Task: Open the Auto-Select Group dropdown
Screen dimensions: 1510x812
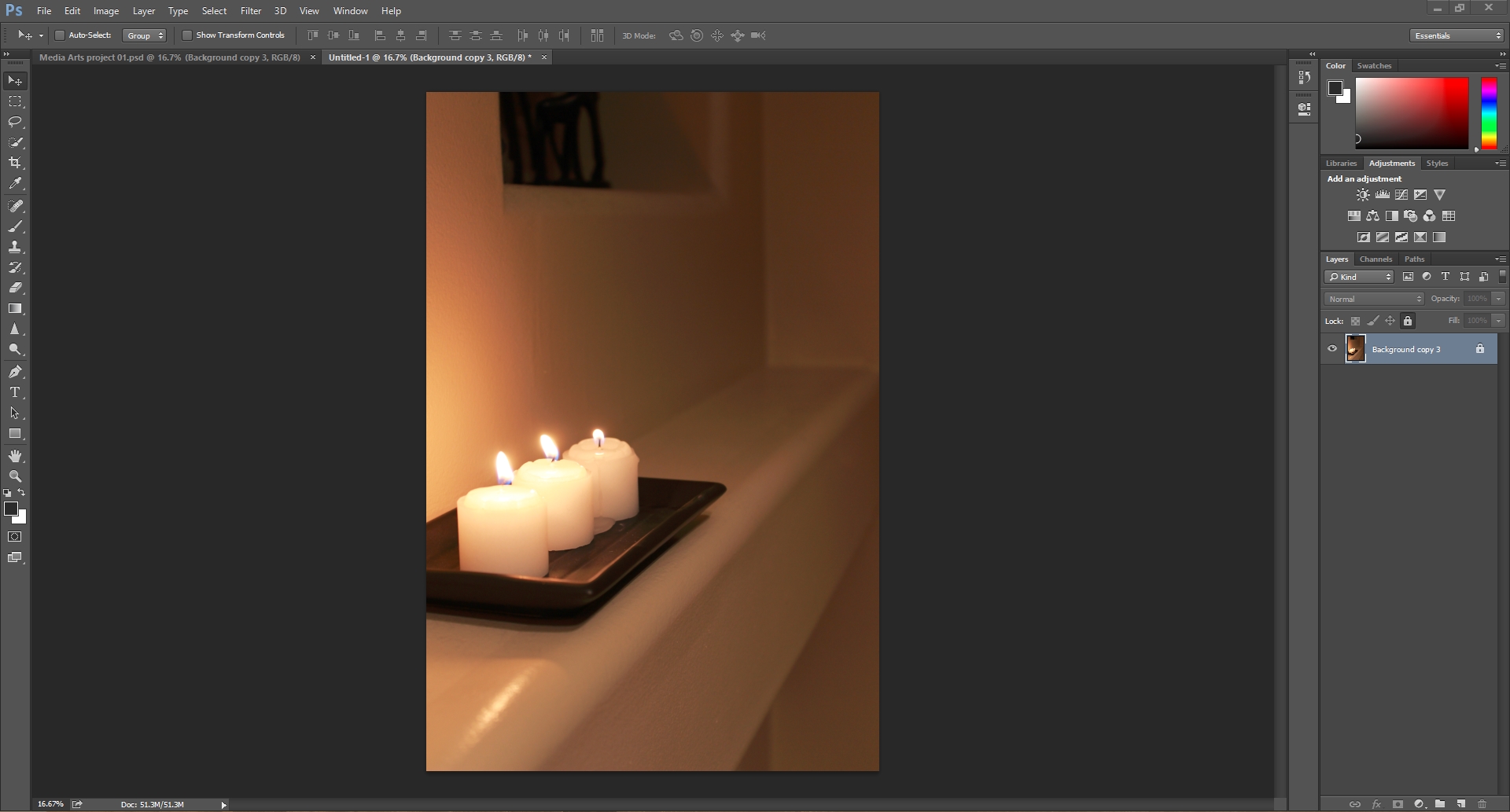Action: coord(145,35)
